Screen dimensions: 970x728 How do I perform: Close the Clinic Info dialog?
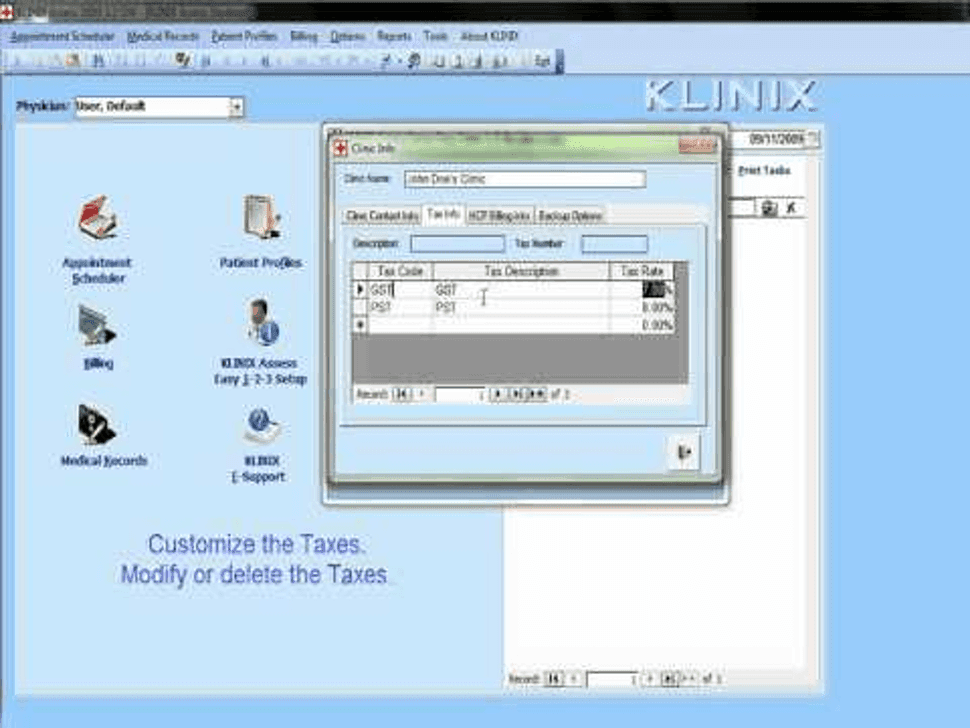(696, 146)
